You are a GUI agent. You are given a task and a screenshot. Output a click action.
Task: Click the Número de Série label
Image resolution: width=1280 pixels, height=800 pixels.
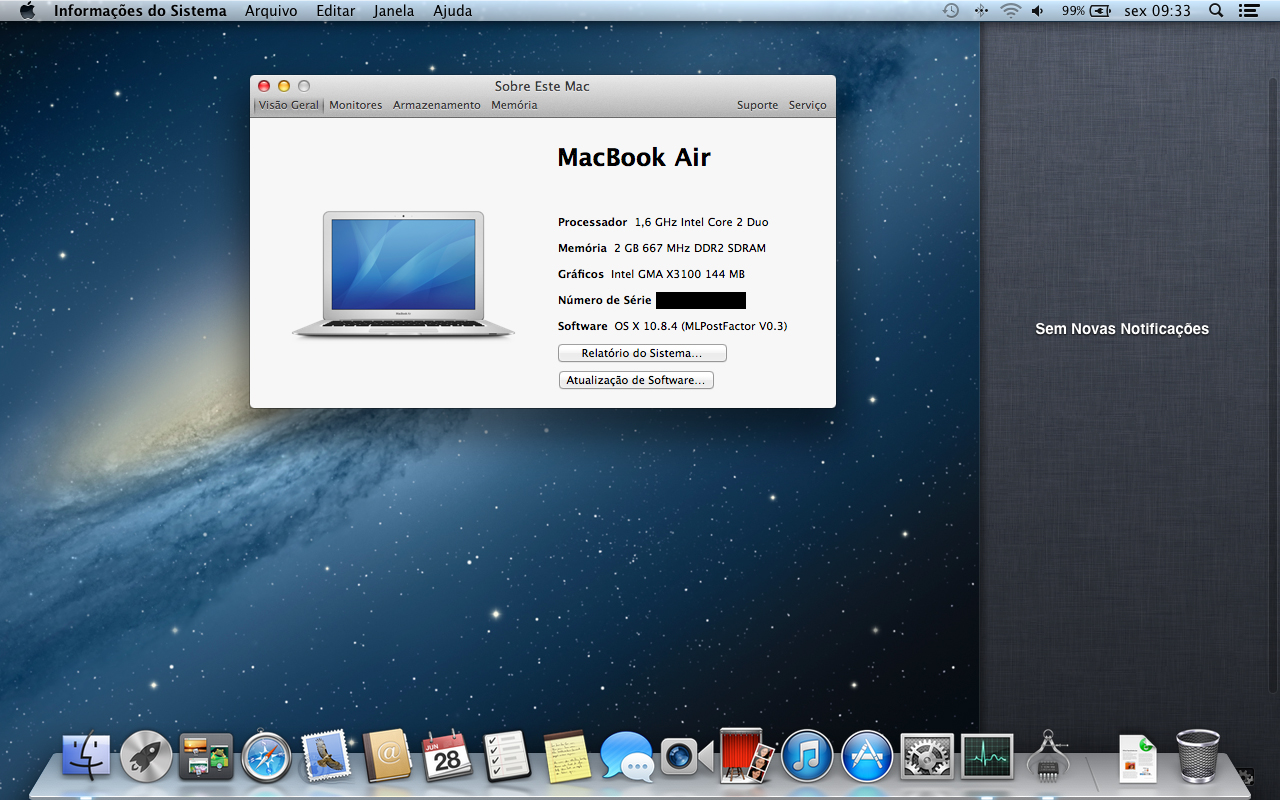click(x=605, y=300)
